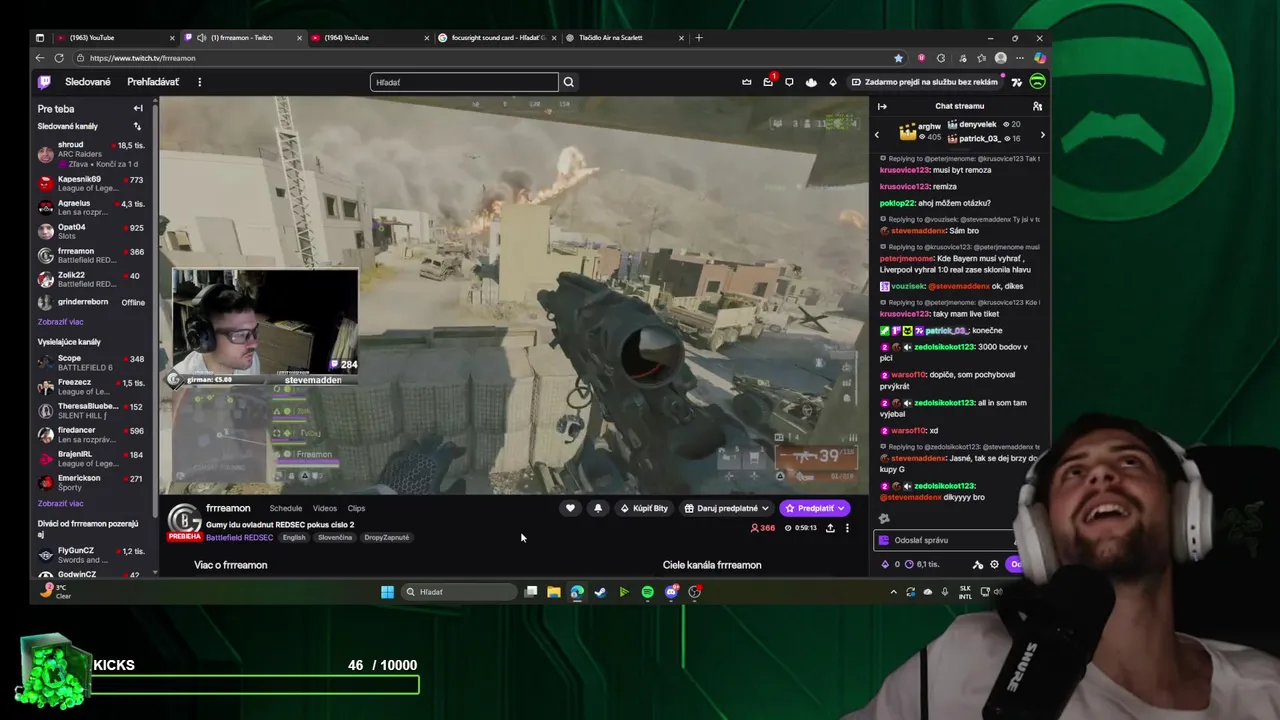This screenshot has width=1280, height=720.
Task: Open Kapesnik69 channel in the sidebar
Action: click(x=92, y=184)
